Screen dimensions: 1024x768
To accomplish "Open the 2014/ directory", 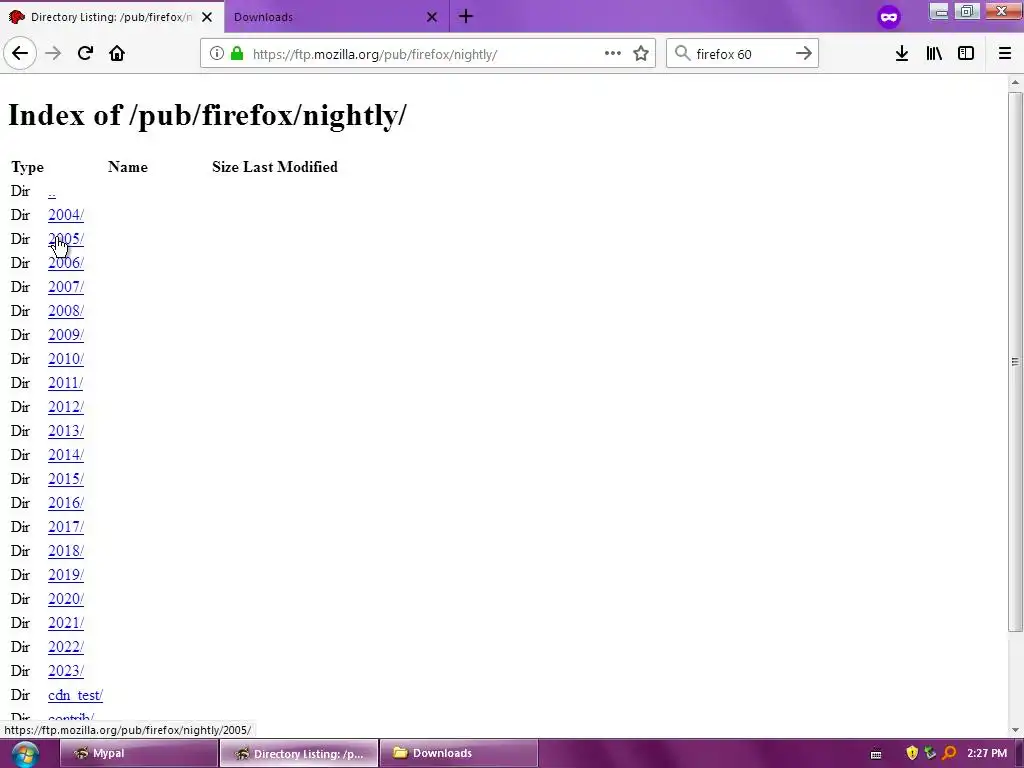I will click(x=65, y=455).
